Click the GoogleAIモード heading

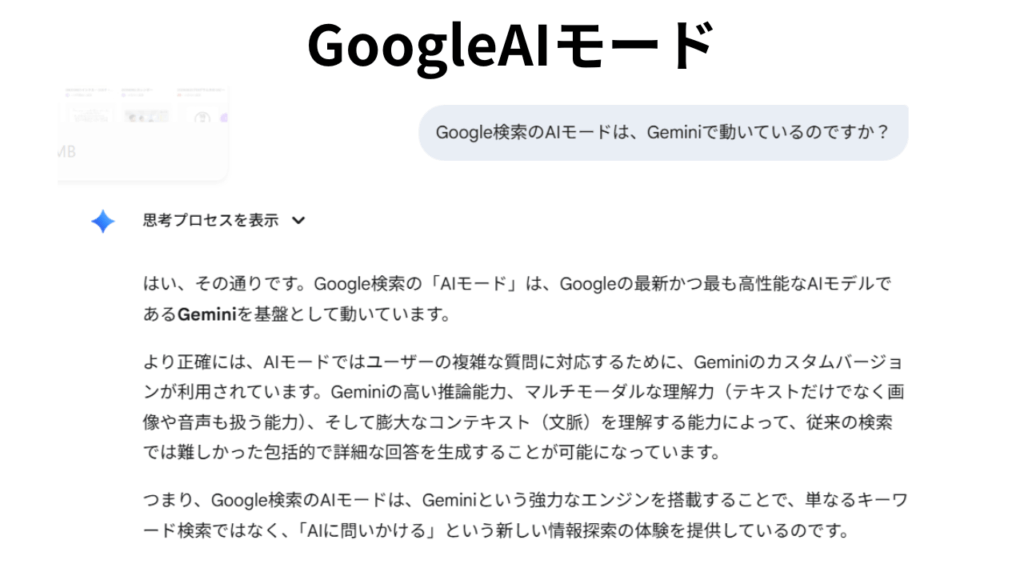[x=511, y=44]
